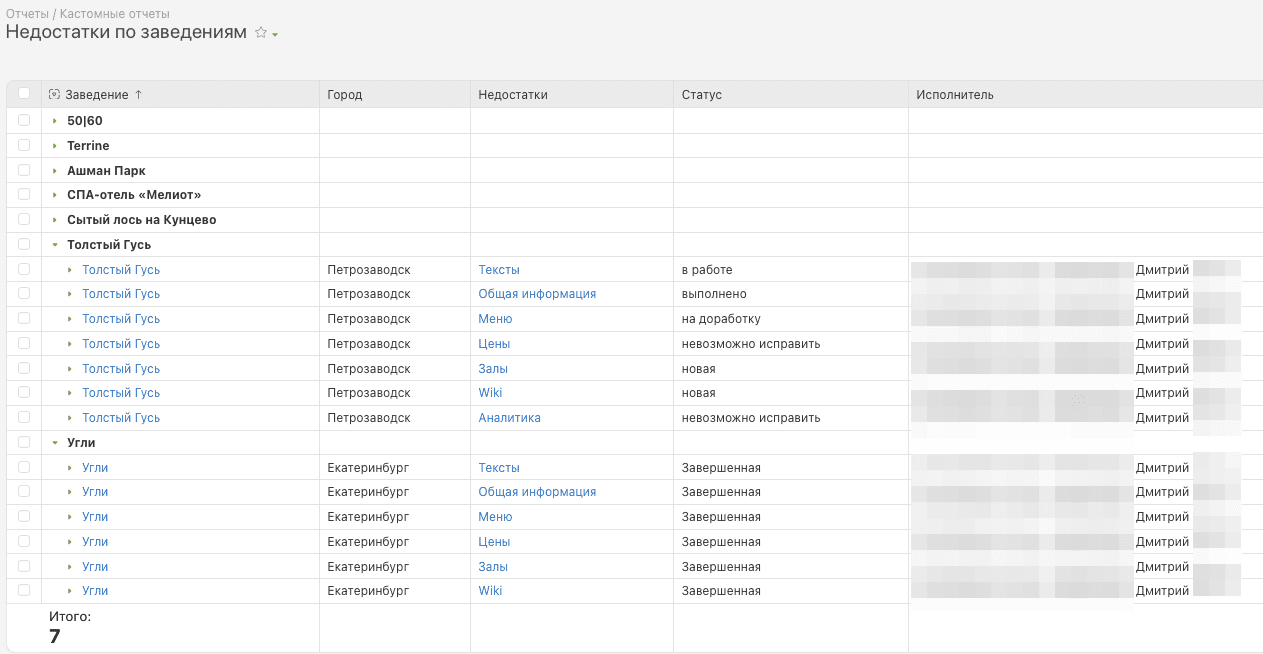
Task: Select the Ашман Парк row checkbox
Action: tap(24, 171)
